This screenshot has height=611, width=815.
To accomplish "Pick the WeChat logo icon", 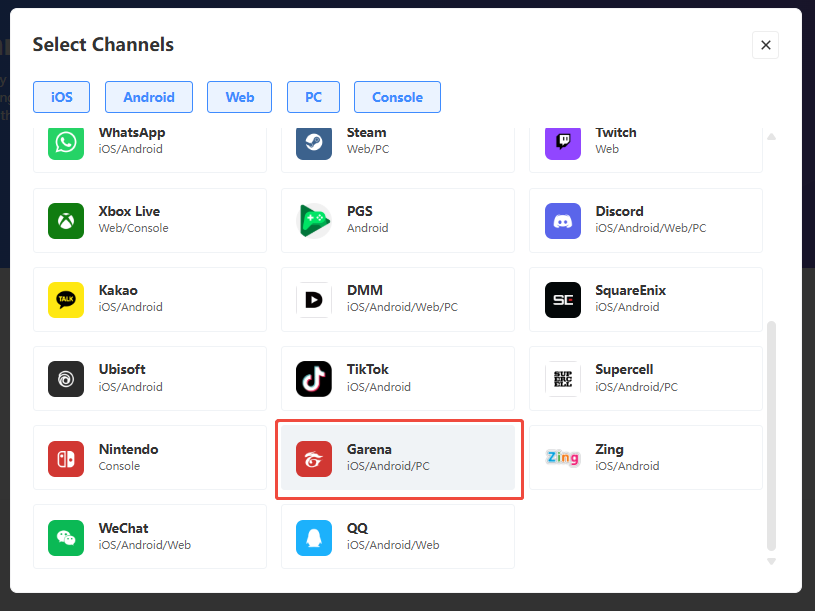I will coord(66,538).
